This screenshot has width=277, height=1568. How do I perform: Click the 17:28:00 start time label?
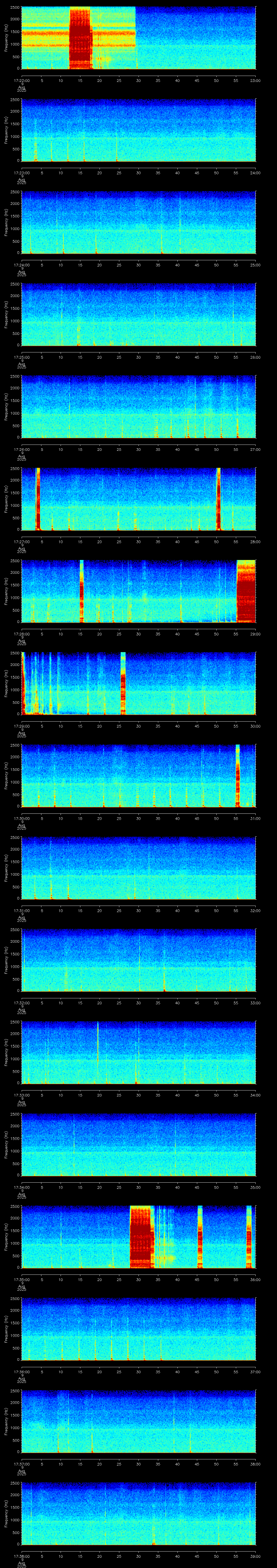(21, 634)
